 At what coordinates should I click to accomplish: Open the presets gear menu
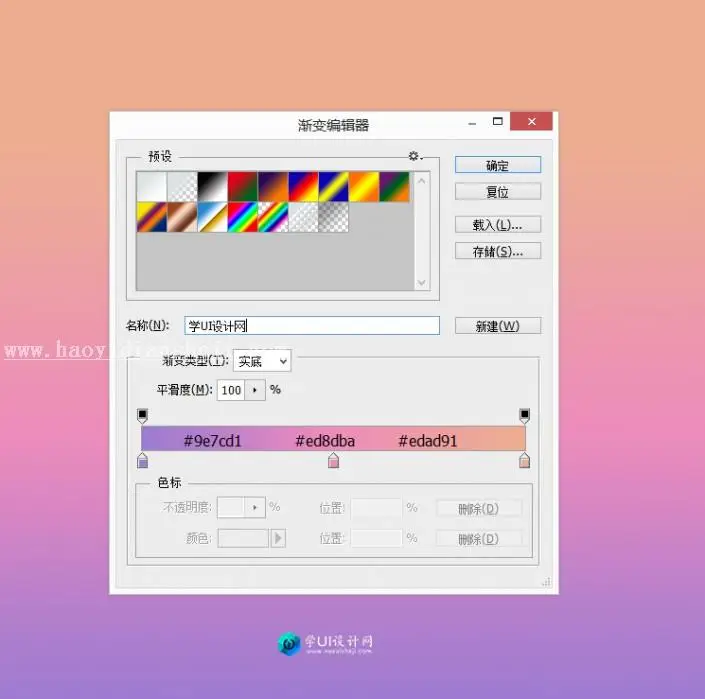415,156
